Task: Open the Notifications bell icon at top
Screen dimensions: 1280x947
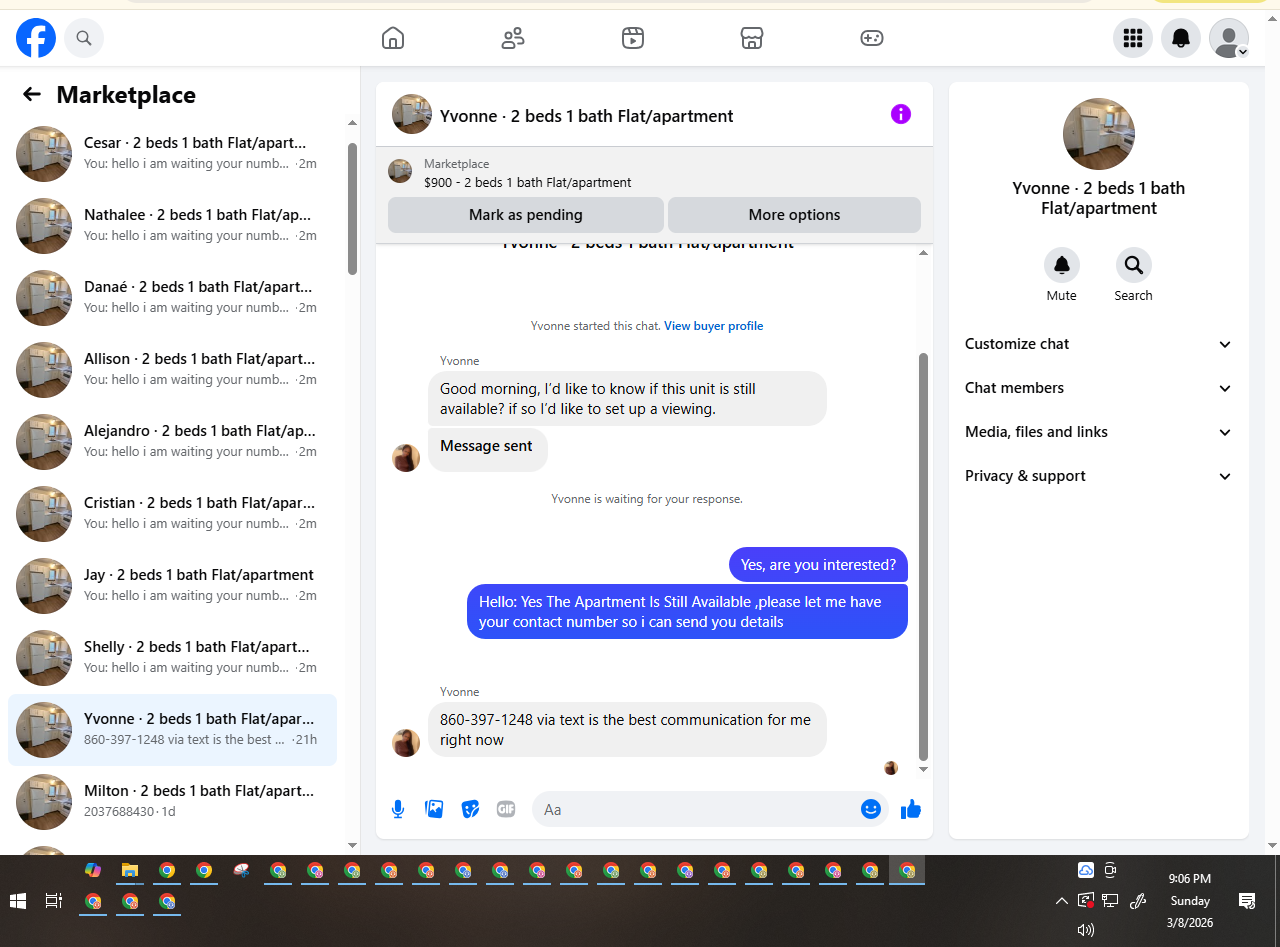Action: click(x=1181, y=38)
